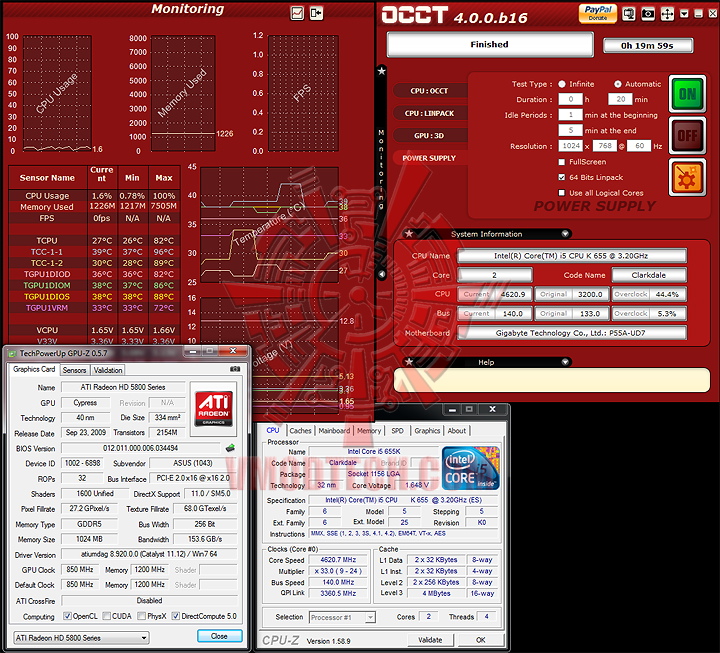Select the Automatic test type
The image size is (720, 653).
pos(618,84)
